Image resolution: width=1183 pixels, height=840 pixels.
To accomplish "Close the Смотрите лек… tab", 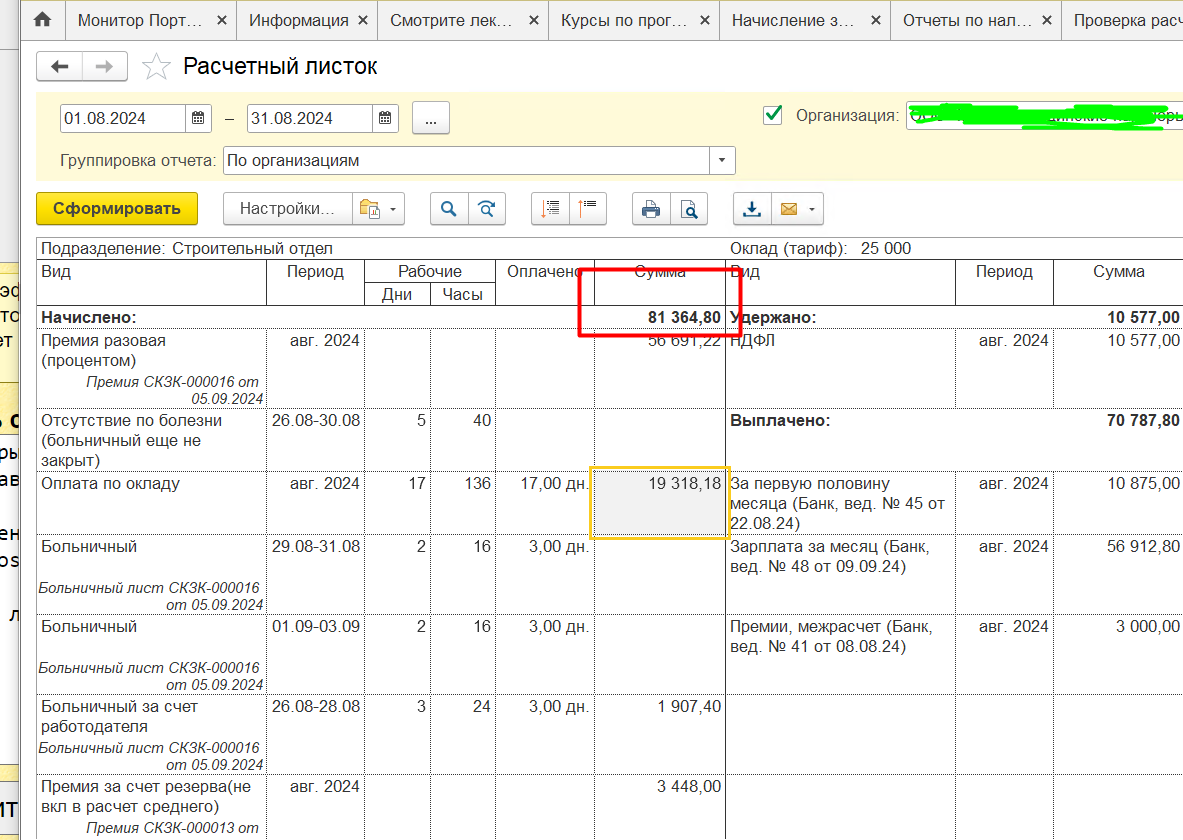I will [533, 20].
